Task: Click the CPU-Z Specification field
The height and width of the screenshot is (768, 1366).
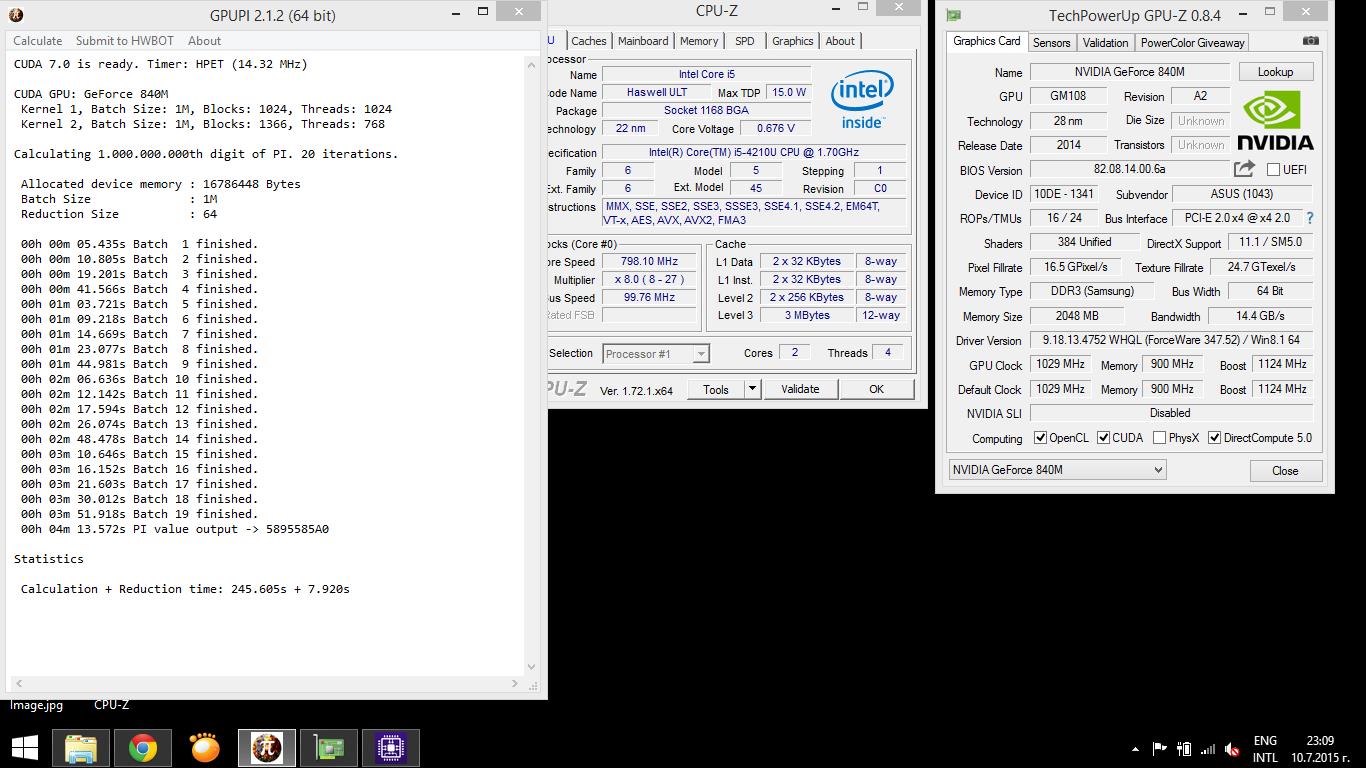Action: 754,152
